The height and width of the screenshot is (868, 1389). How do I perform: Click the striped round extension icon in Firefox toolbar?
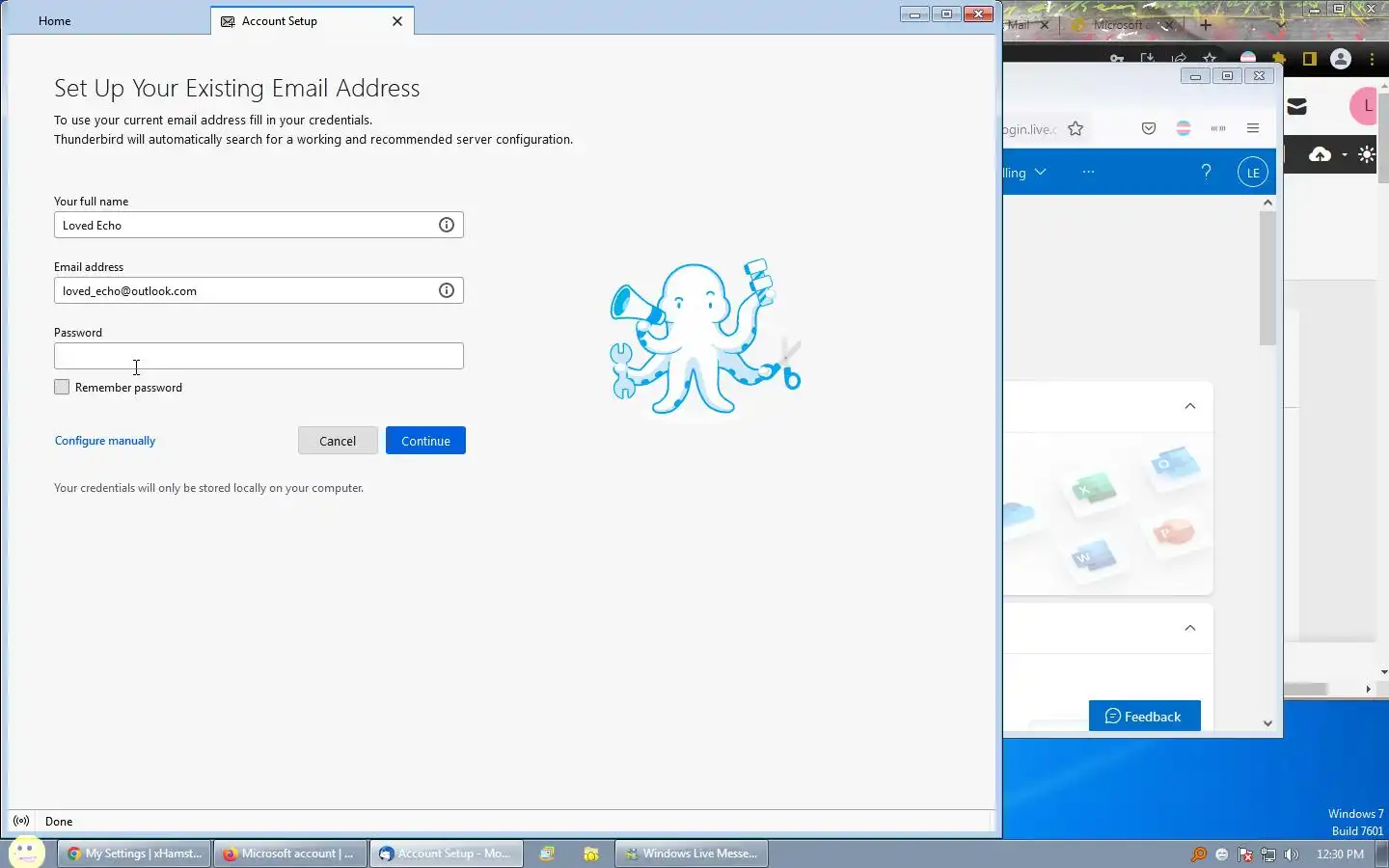click(1184, 128)
